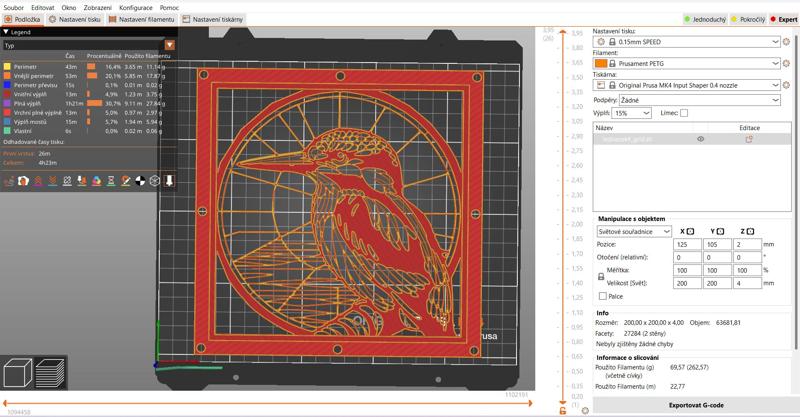This screenshot has height=417, width=800.
Task: Open the Editovat menu
Action: (x=43, y=8)
